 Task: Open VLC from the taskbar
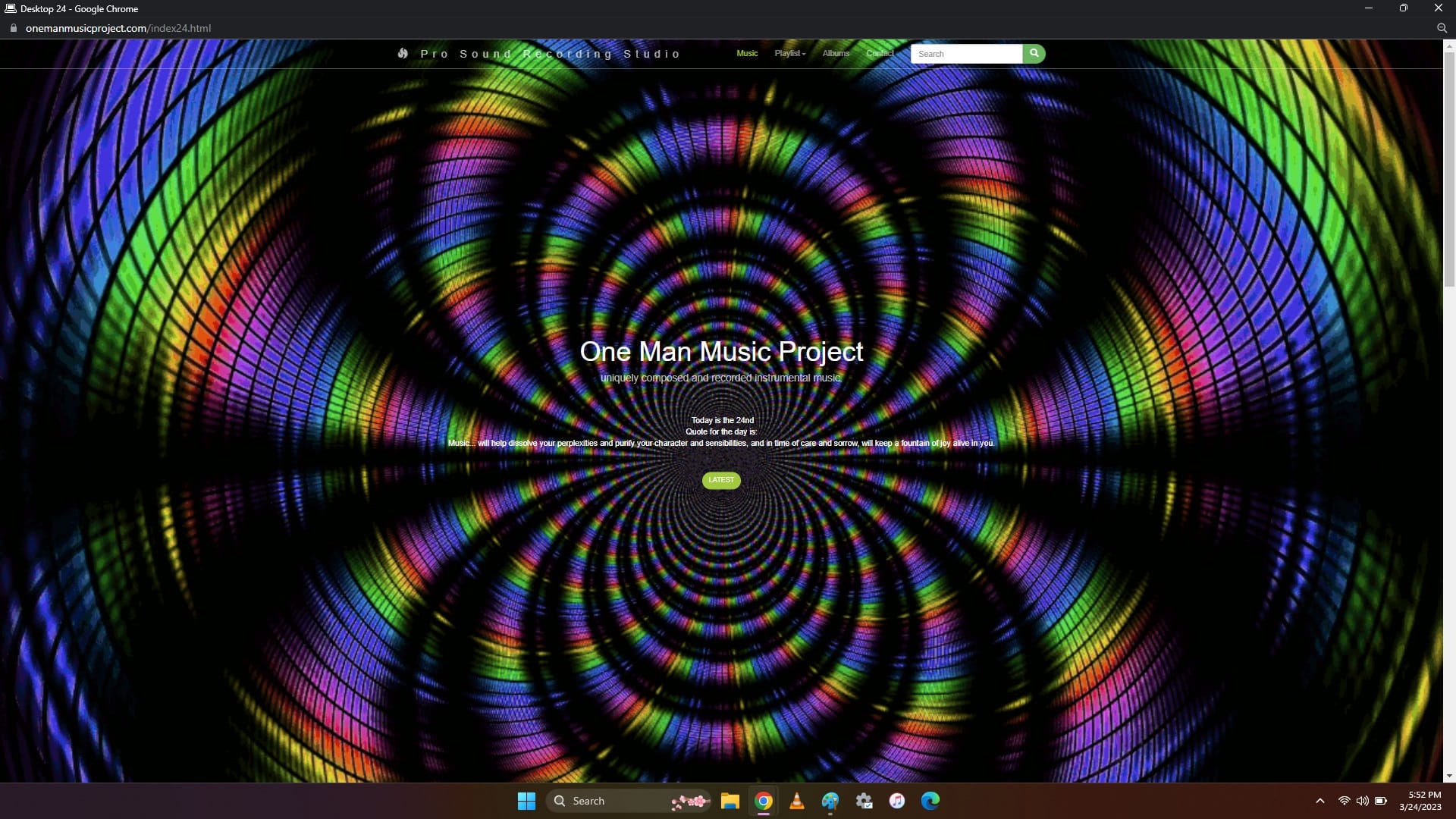[x=797, y=801]
